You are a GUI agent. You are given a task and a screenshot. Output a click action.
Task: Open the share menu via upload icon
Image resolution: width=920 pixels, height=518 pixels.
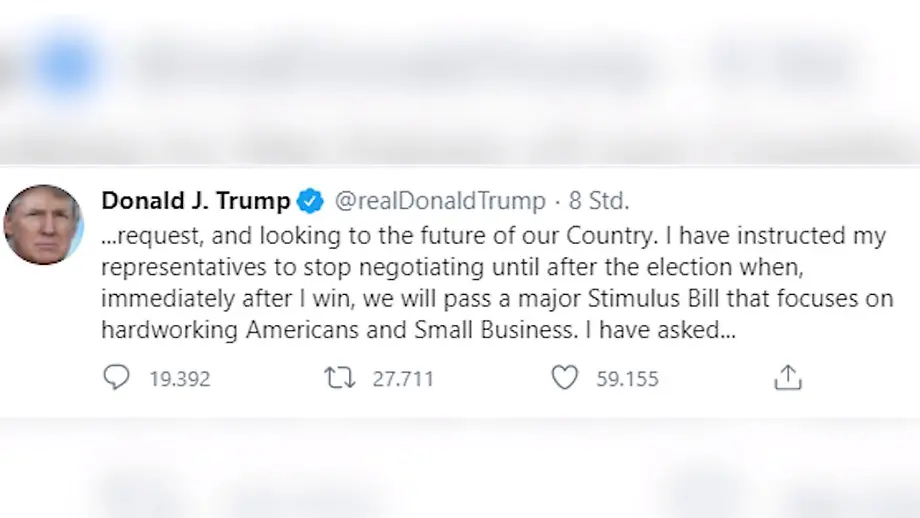coord(788,378)
